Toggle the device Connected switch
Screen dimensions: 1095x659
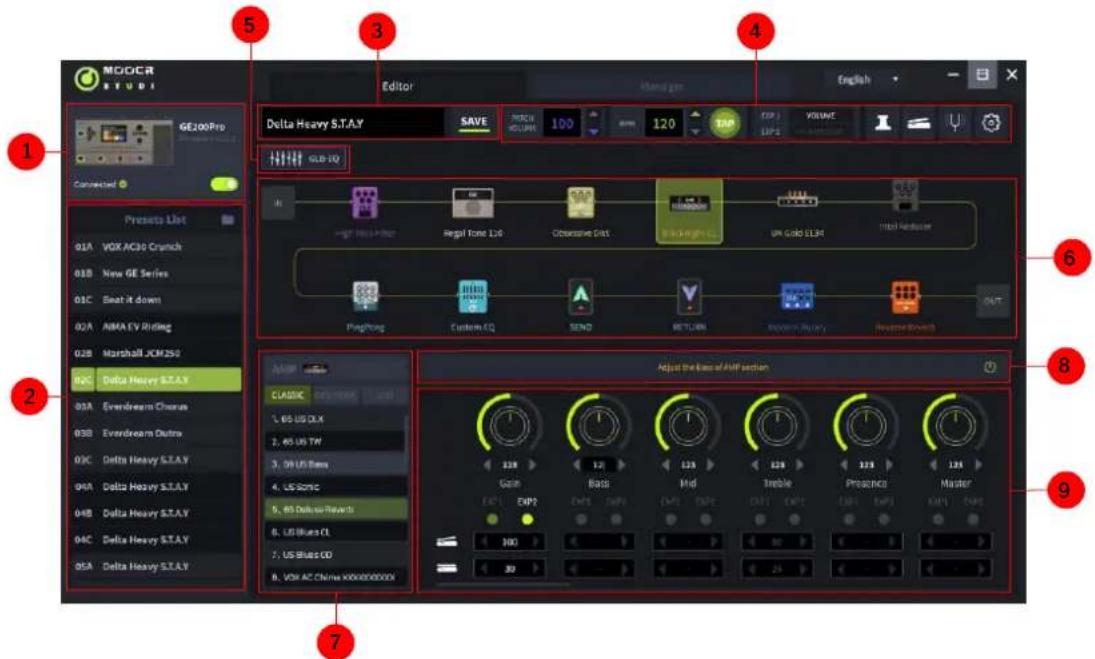tap(224, 184)
